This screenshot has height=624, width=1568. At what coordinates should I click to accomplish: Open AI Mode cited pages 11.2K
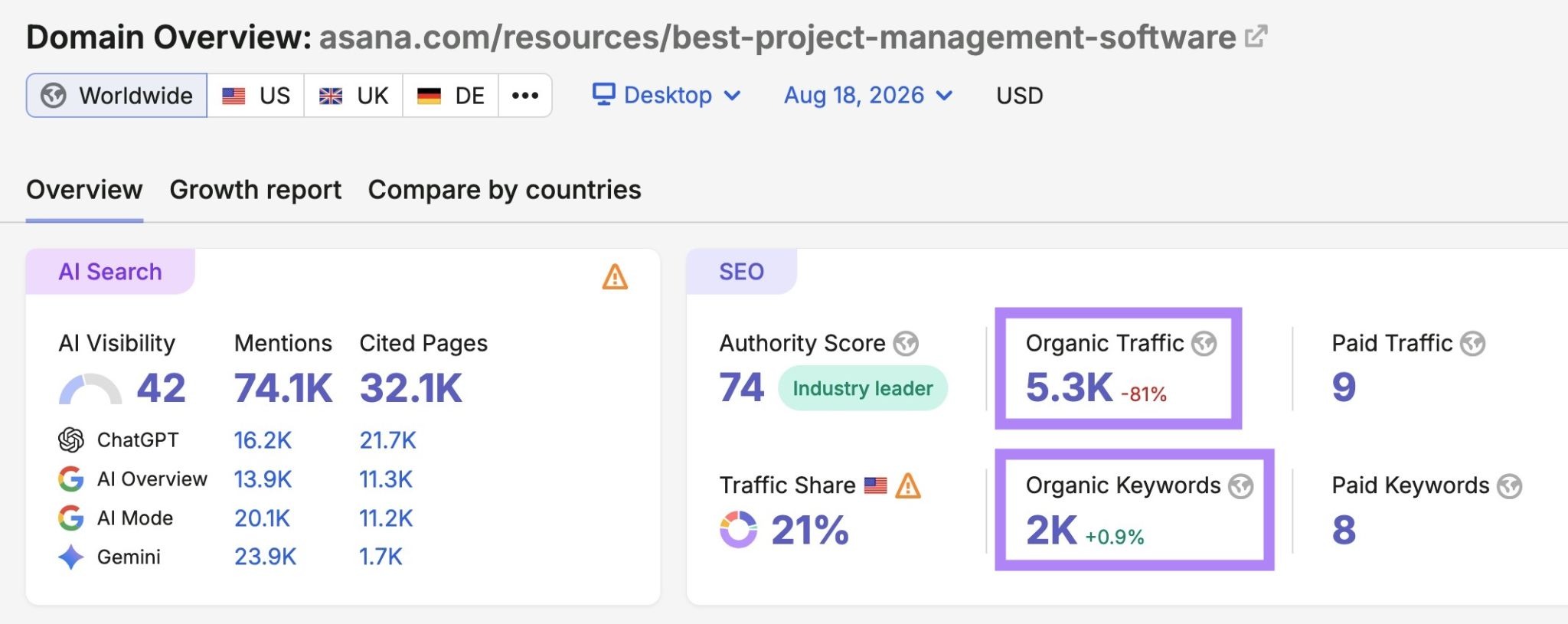coord(386,518)
